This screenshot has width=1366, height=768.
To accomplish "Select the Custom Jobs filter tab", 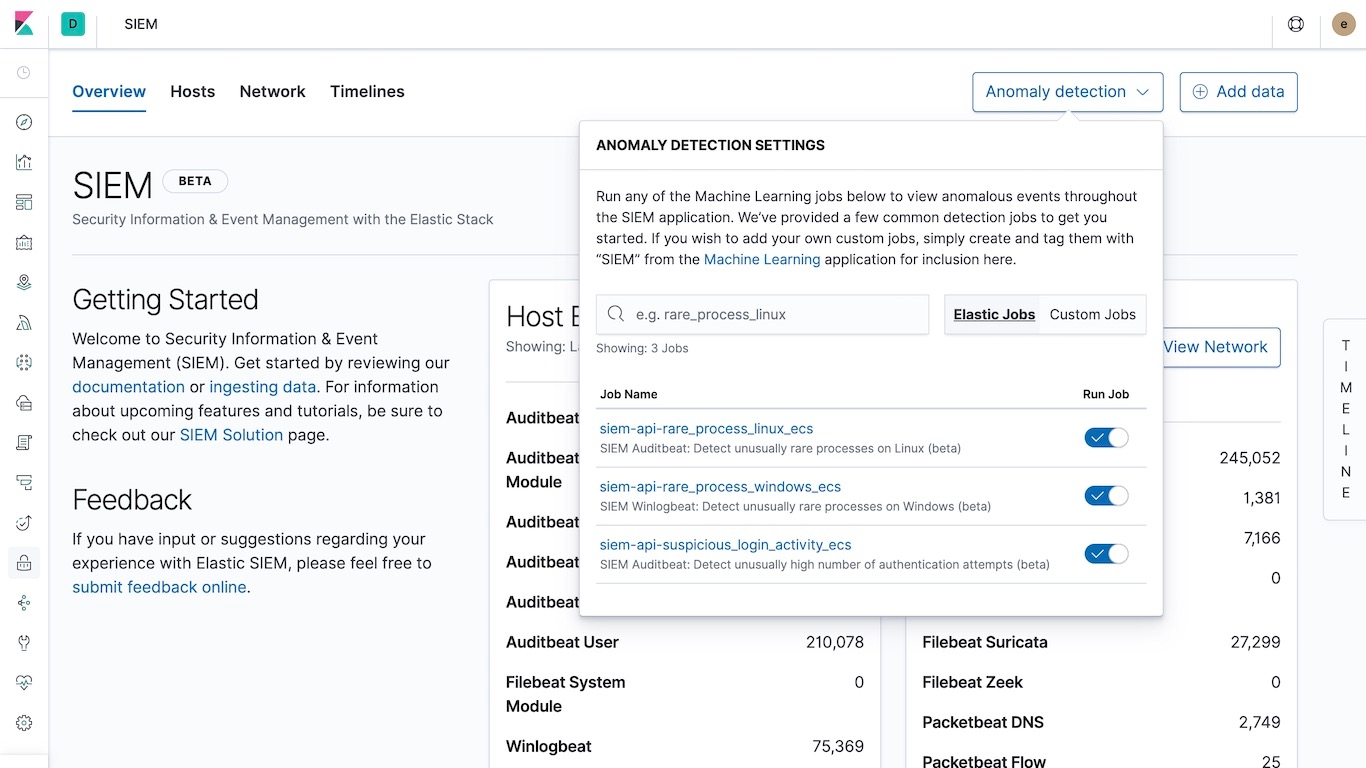I will click(1092, 314).
